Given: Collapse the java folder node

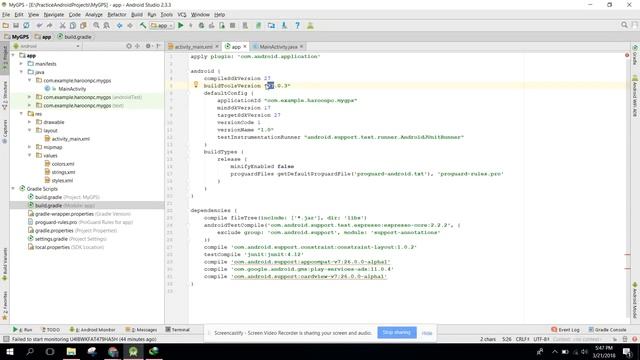Looking at the screenshot, I should coord(22,72).
